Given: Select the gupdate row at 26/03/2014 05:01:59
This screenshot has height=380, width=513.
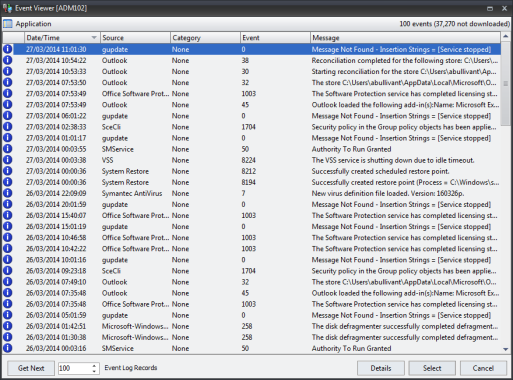Looking at the screenshot, I should pyautogui.click(x=251, y=315).
